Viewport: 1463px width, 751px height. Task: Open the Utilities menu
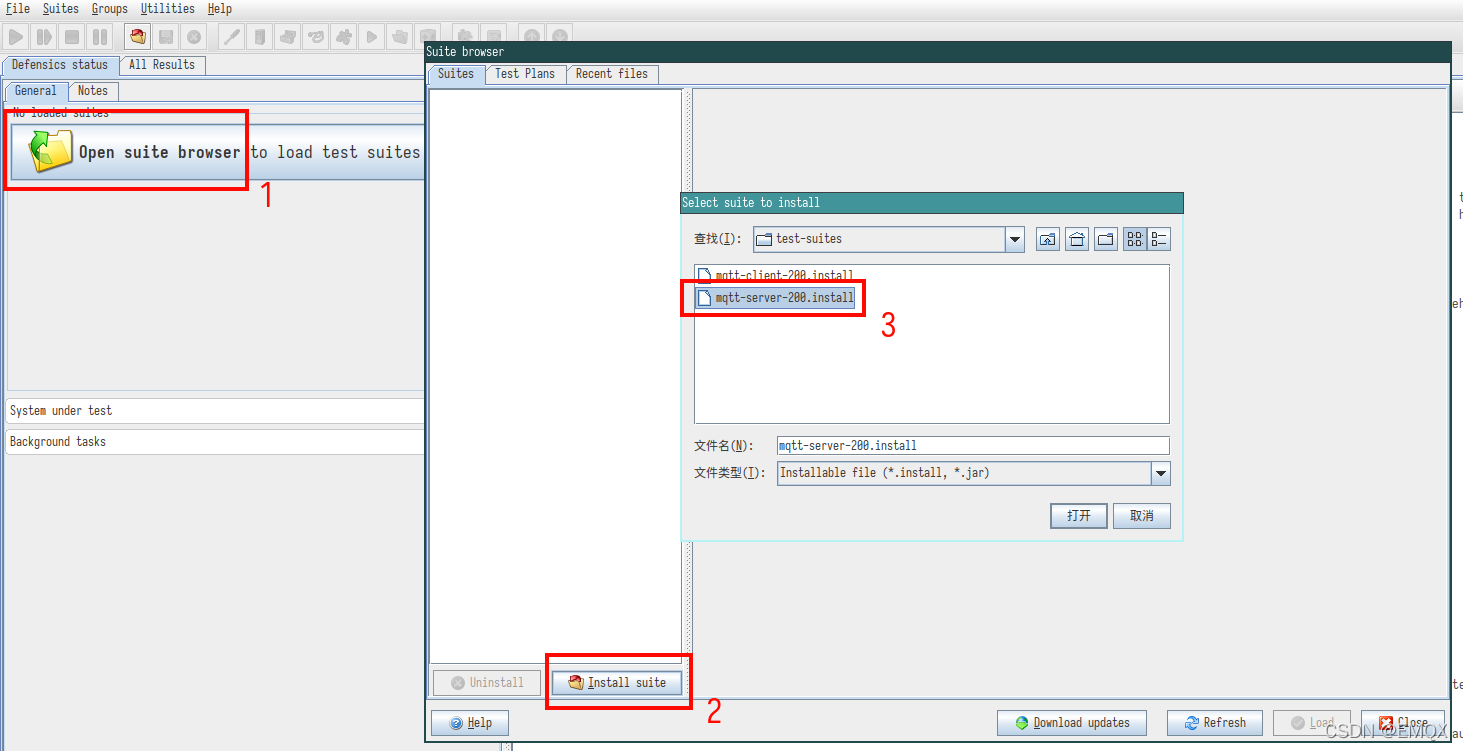167,9
